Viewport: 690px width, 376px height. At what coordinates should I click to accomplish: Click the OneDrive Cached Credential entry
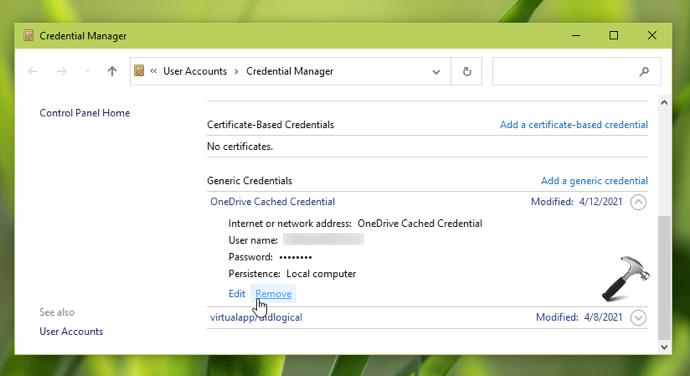click(x=272, y=202)
